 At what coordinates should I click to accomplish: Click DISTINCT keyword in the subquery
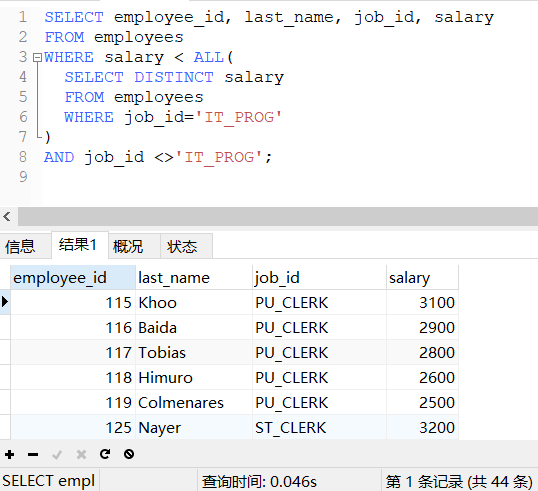[174, 77]
